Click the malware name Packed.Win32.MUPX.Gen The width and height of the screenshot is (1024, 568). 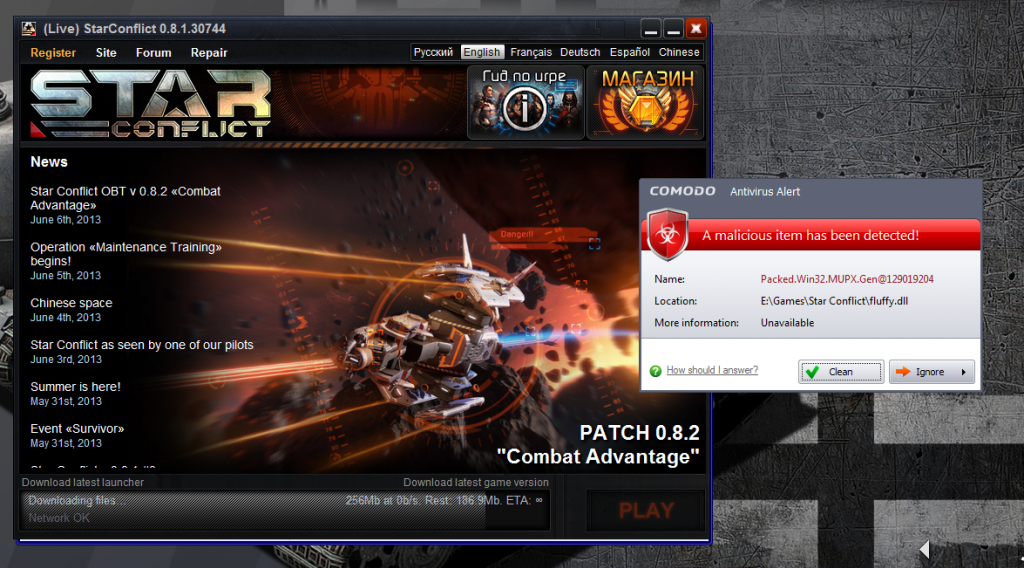[x=847, y=279]
